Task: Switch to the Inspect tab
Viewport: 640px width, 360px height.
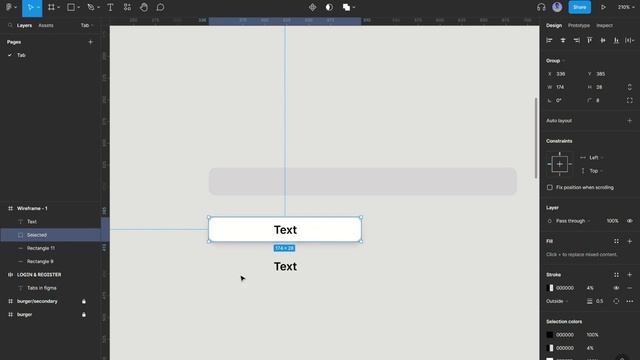Action: click(604, 25)
